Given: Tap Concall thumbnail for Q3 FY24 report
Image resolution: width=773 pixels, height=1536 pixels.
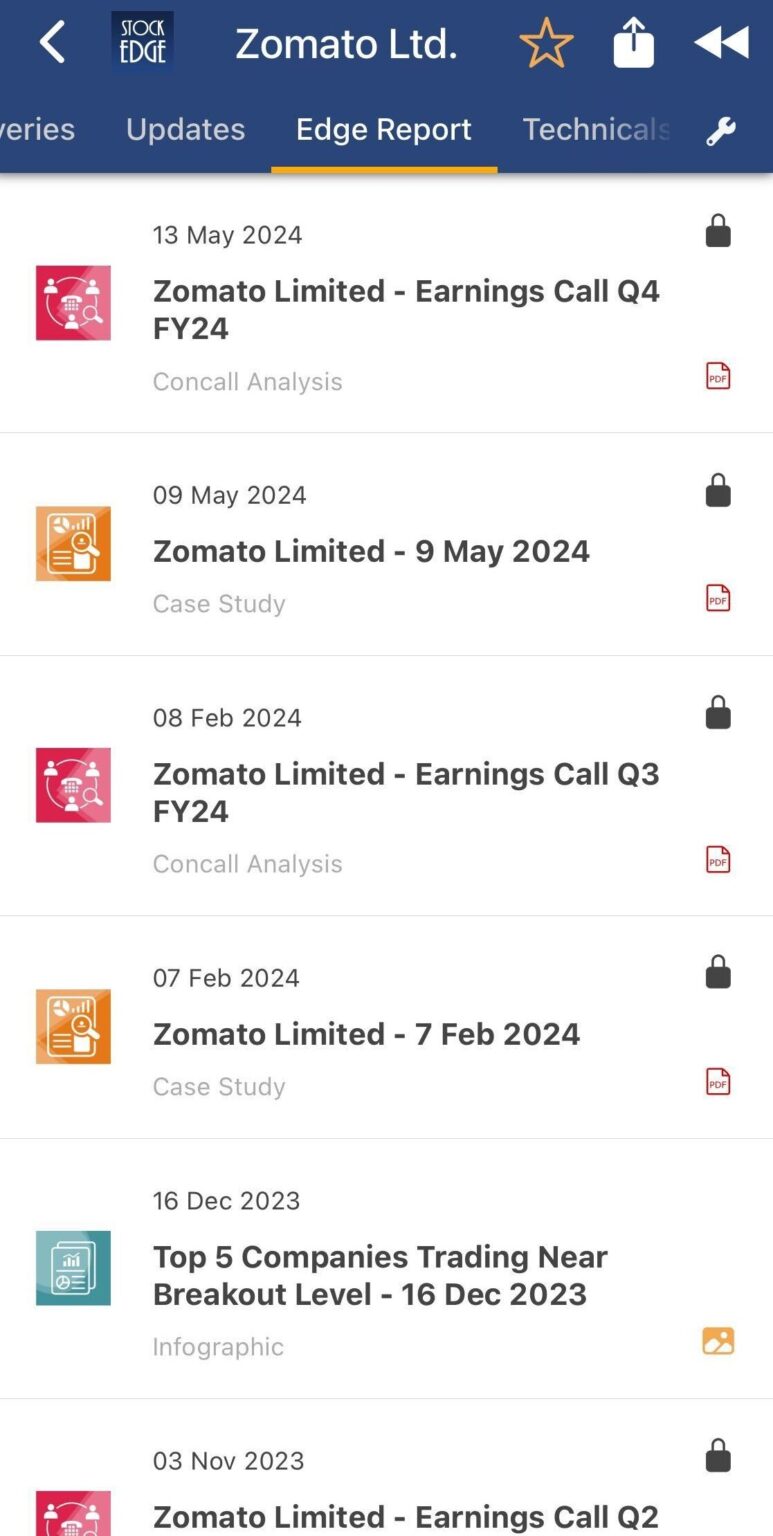Looking at the screenshot, I should pos(73,785).
